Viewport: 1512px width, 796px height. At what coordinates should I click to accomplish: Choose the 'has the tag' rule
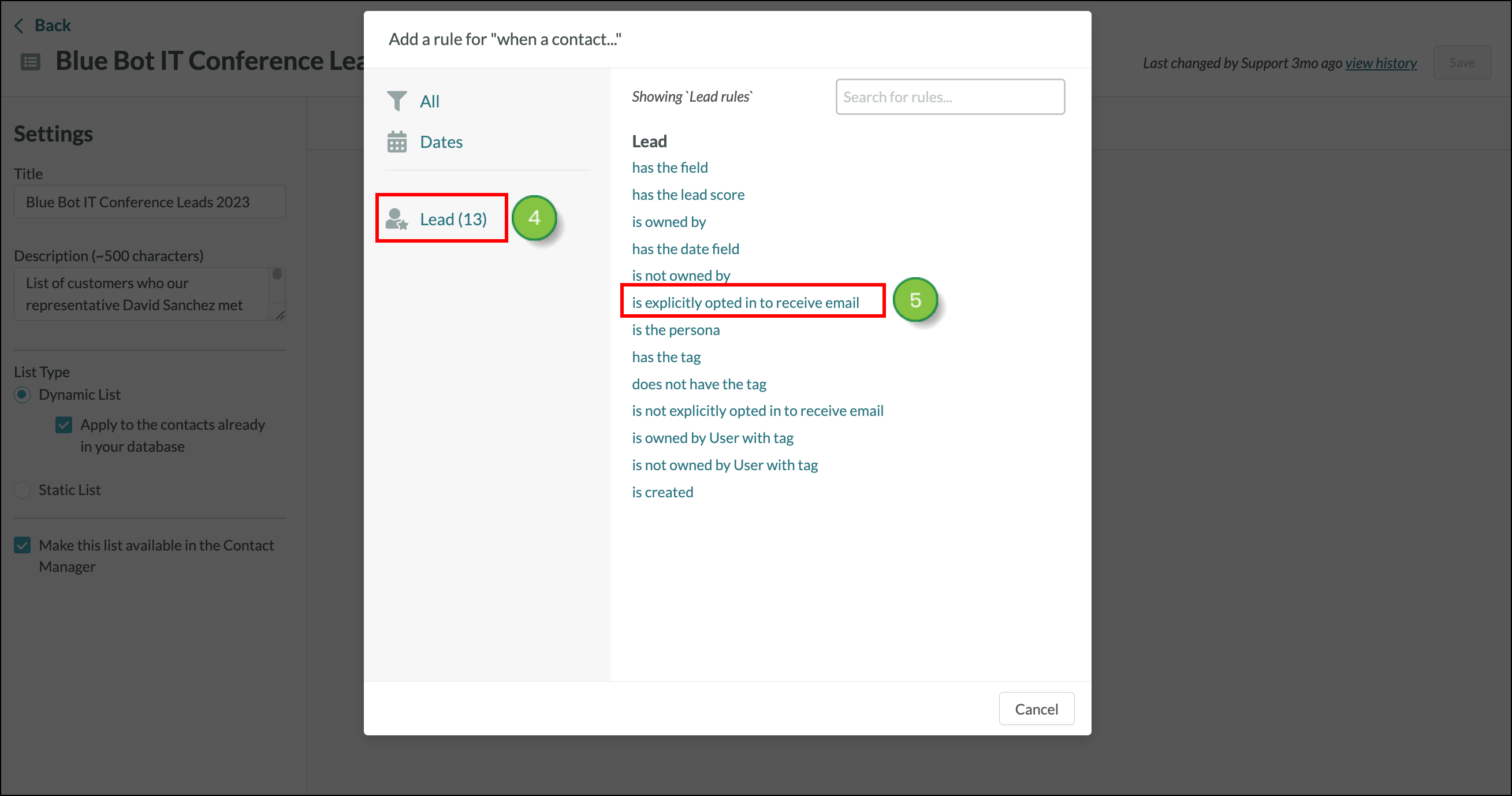coord(666,356)
